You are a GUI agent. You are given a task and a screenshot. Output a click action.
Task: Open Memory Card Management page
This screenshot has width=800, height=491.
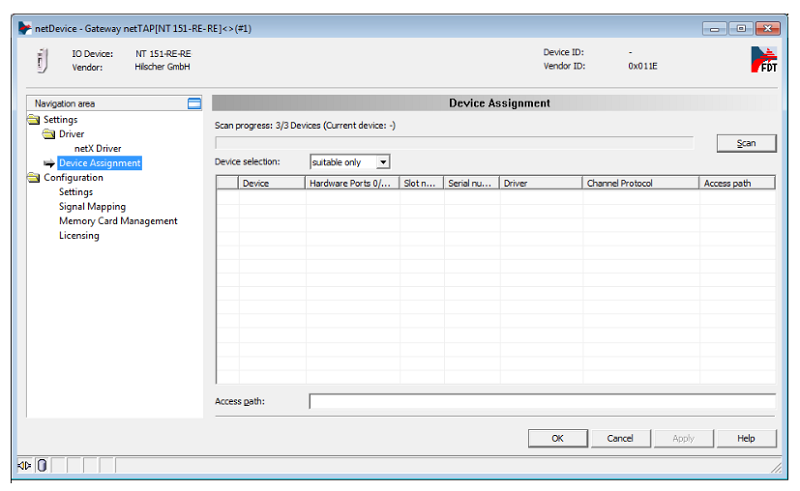pos(118,221)
